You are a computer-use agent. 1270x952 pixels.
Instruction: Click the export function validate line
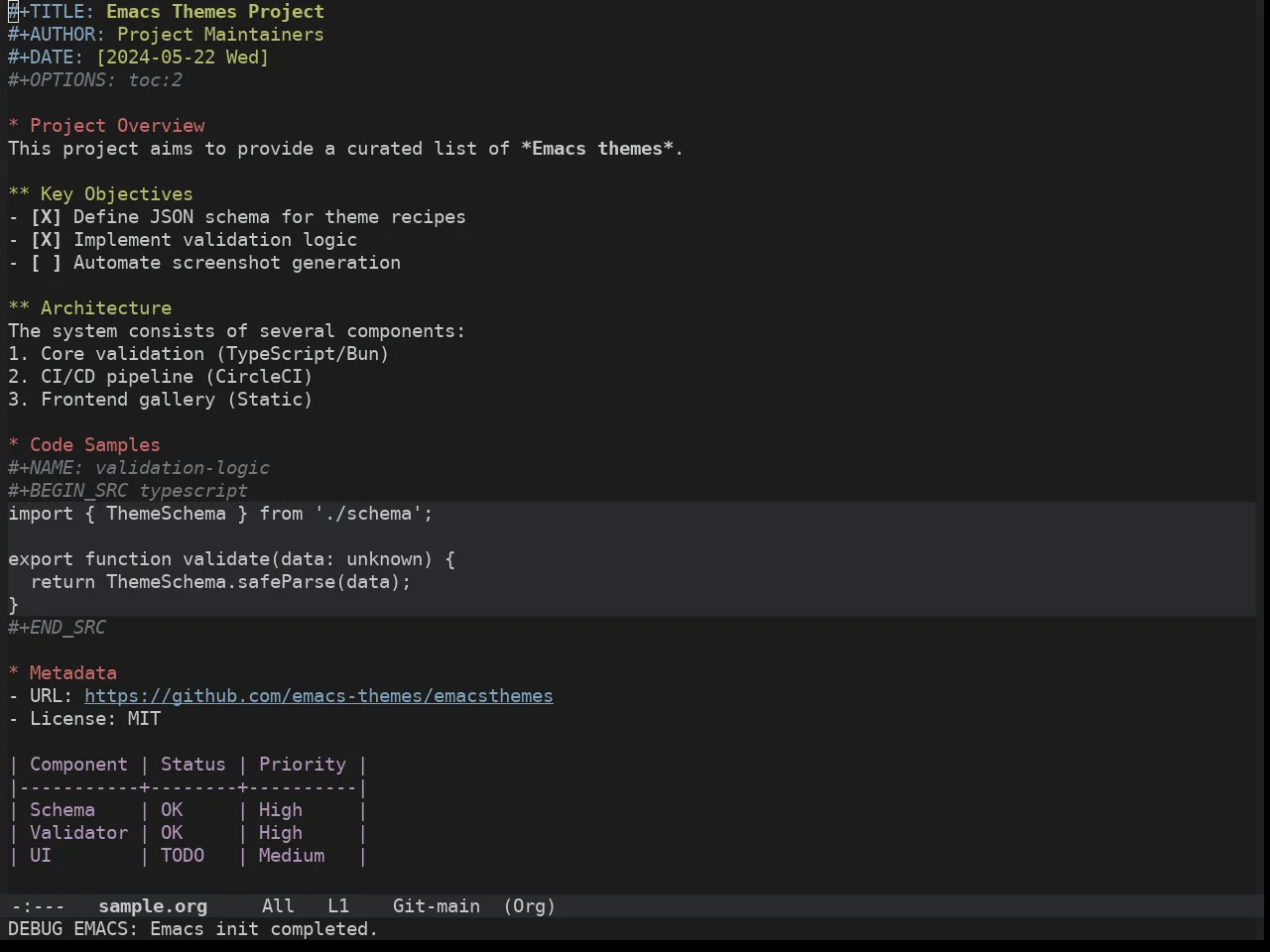[x=231, y=559]
